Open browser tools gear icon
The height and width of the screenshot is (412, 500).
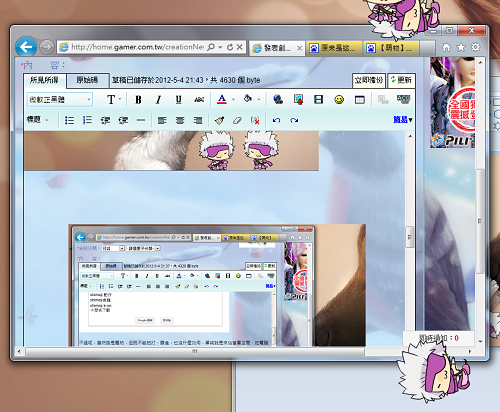[x=476, y=47]
